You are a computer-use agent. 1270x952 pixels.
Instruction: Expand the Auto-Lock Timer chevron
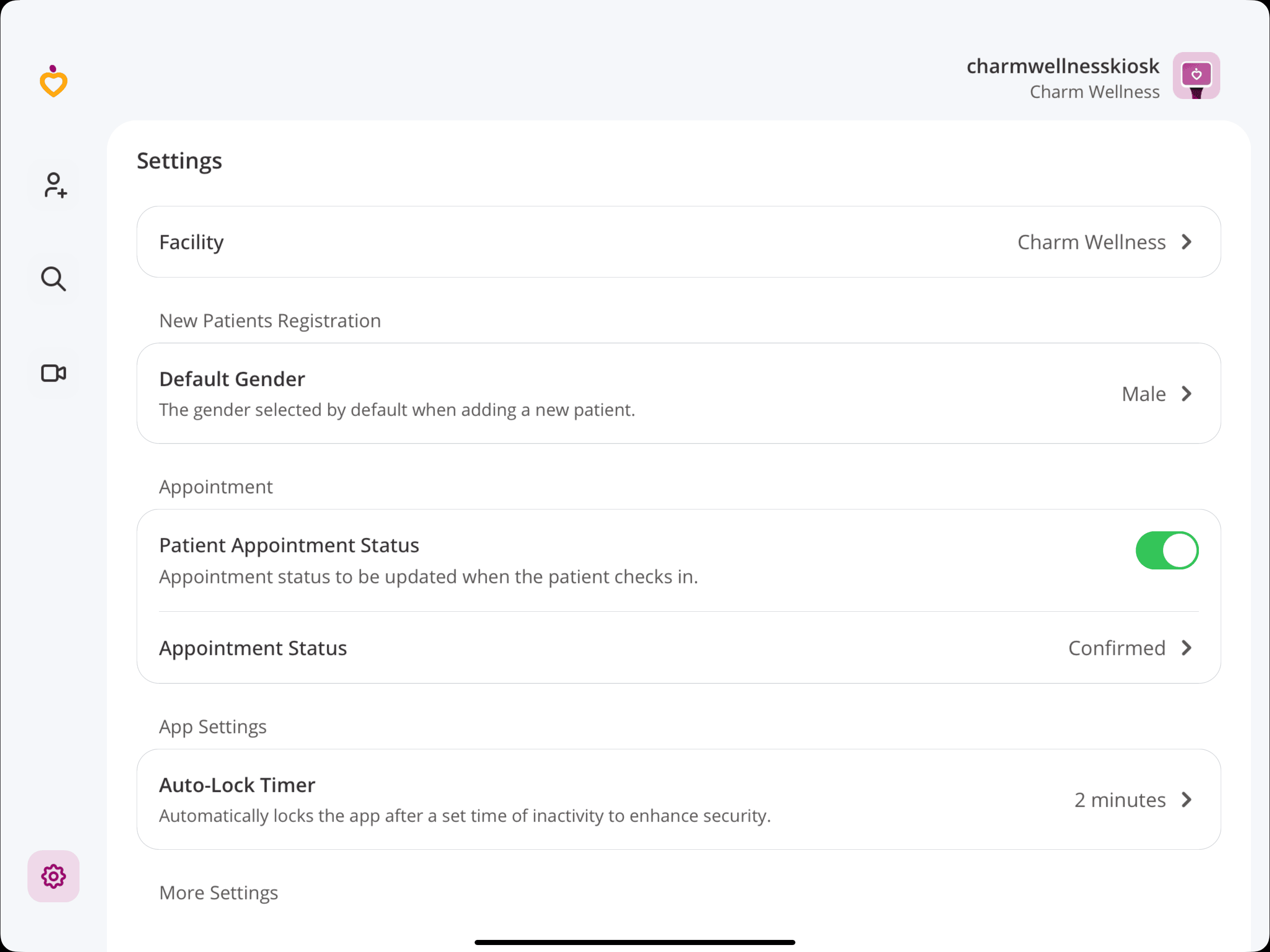pos(1187,799)
